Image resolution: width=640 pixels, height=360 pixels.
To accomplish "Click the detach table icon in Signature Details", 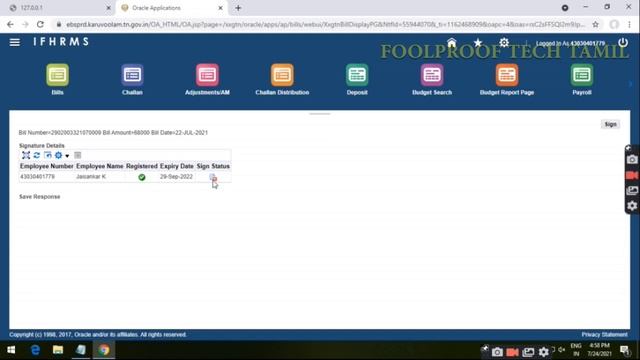I will click(x=26, y=155).
